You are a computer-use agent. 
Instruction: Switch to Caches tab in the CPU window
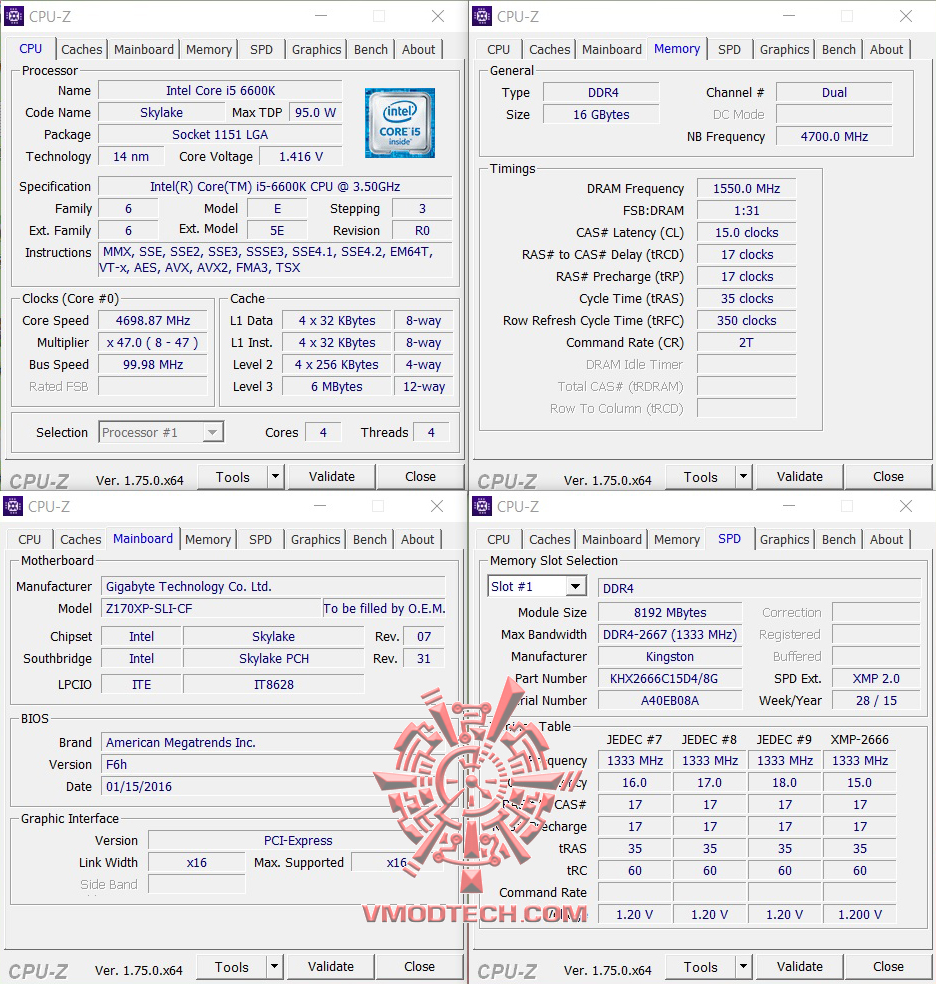tap(82, 50)
